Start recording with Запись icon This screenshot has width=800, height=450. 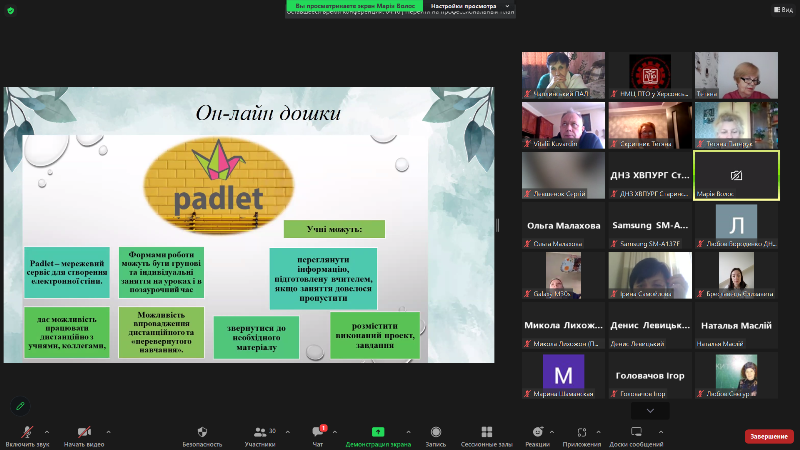(x=436, y=432)
